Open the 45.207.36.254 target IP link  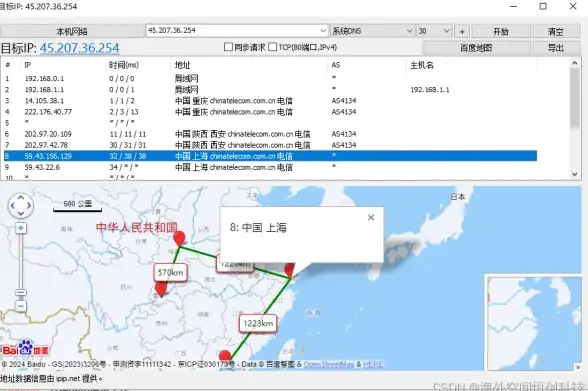coord(80,48)
